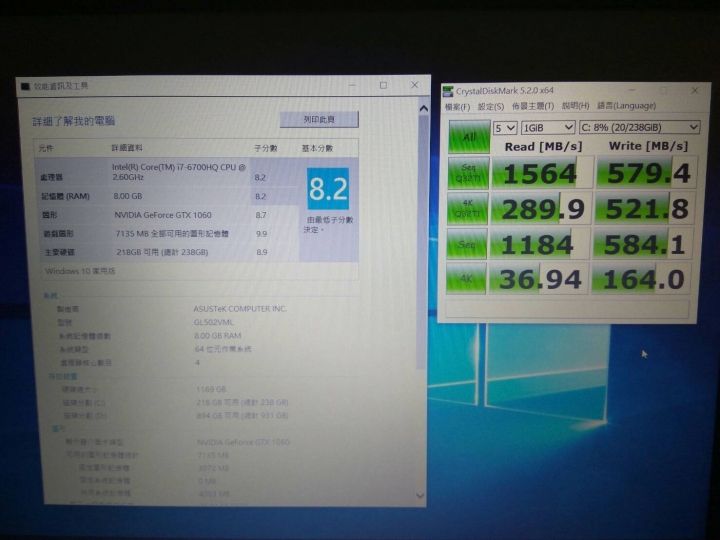Click the 164.0 4K write result
This screenshot has height=540, width=720.
point(641,278)
